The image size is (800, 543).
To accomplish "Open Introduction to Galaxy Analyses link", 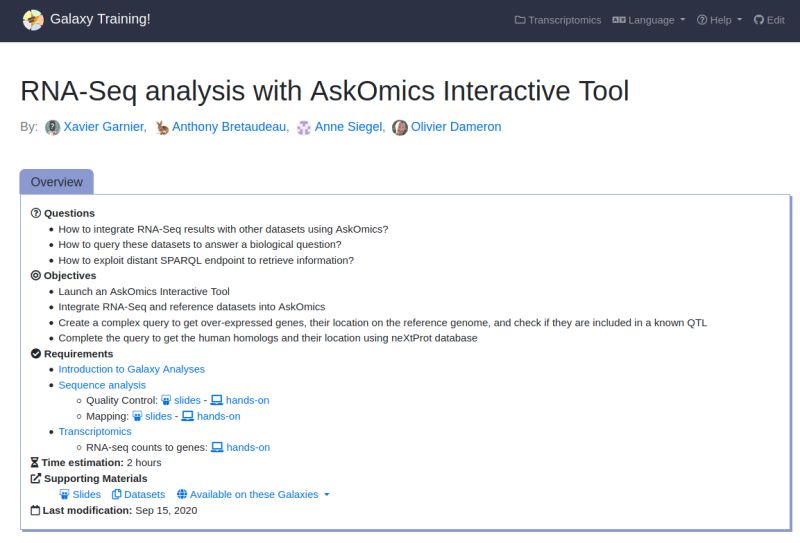I will pyautogui.click(x=132, y=369).
